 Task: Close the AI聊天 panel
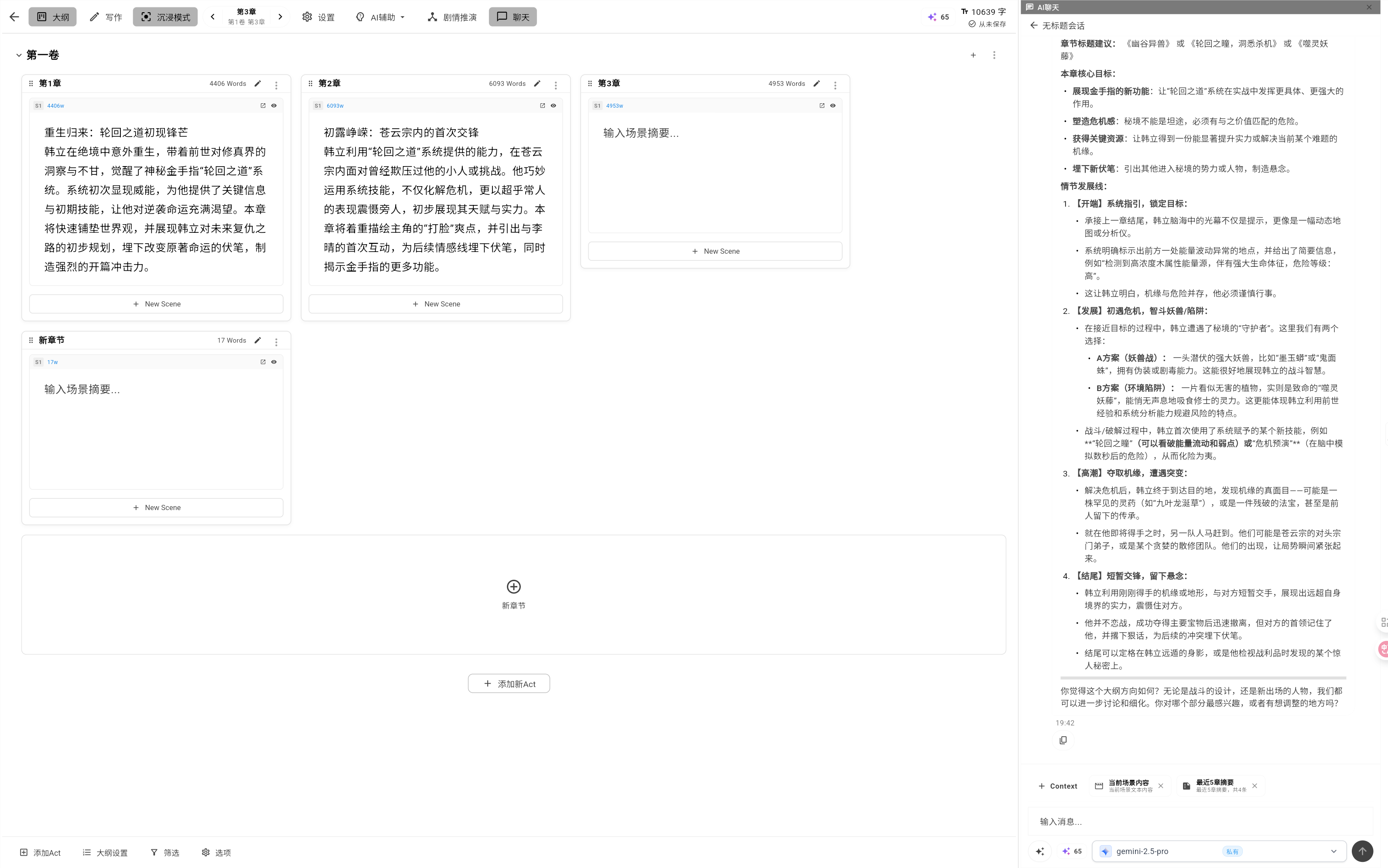coord(1369,7)
